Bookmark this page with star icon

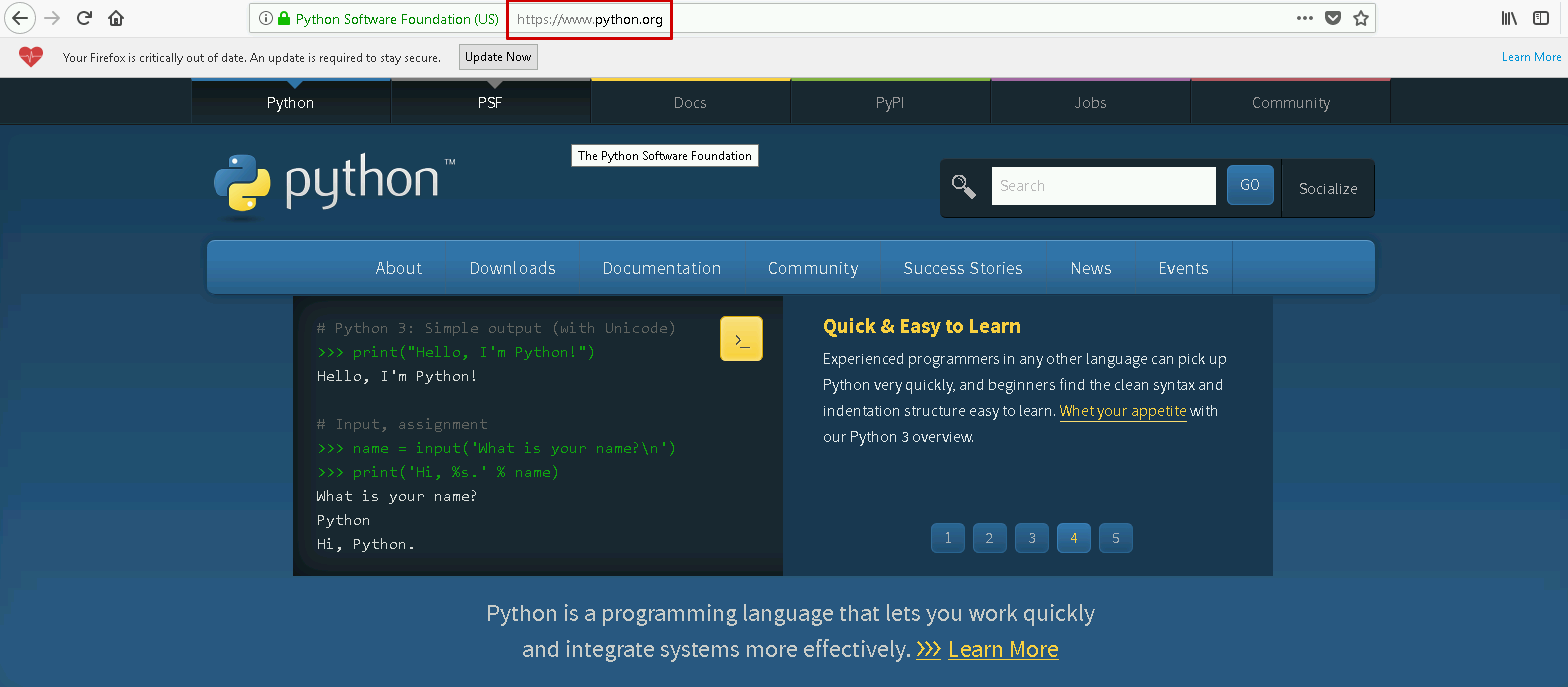[1360, 18]
